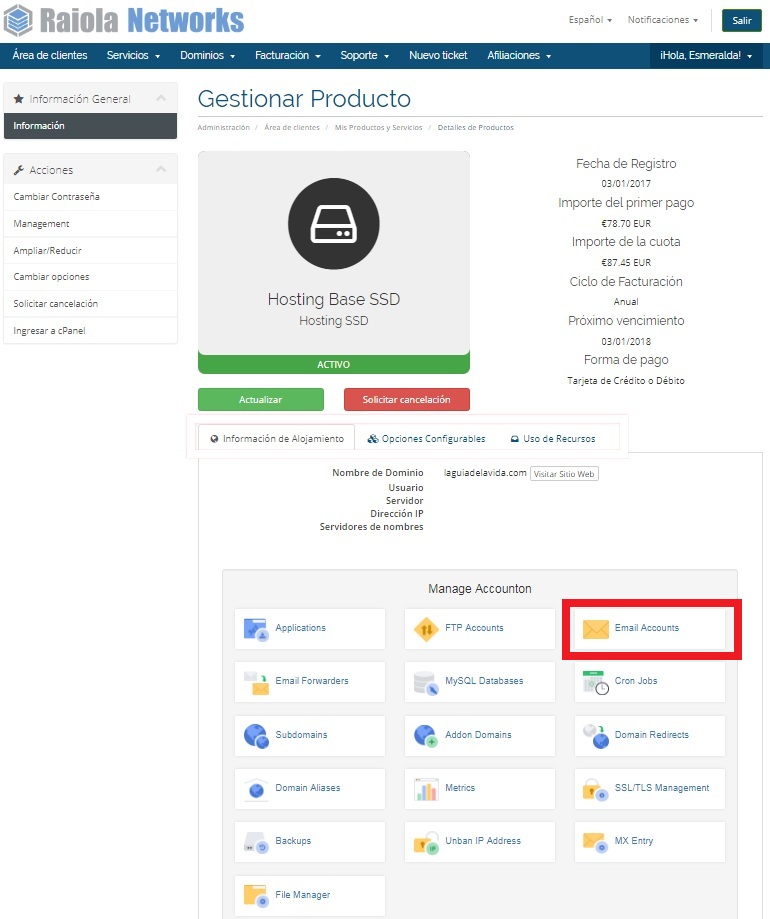Image resolution: width=770 pixels, height=919 pixels.
Task: Switch to the Opciones Configurables tab
Action: pos(427,439)
